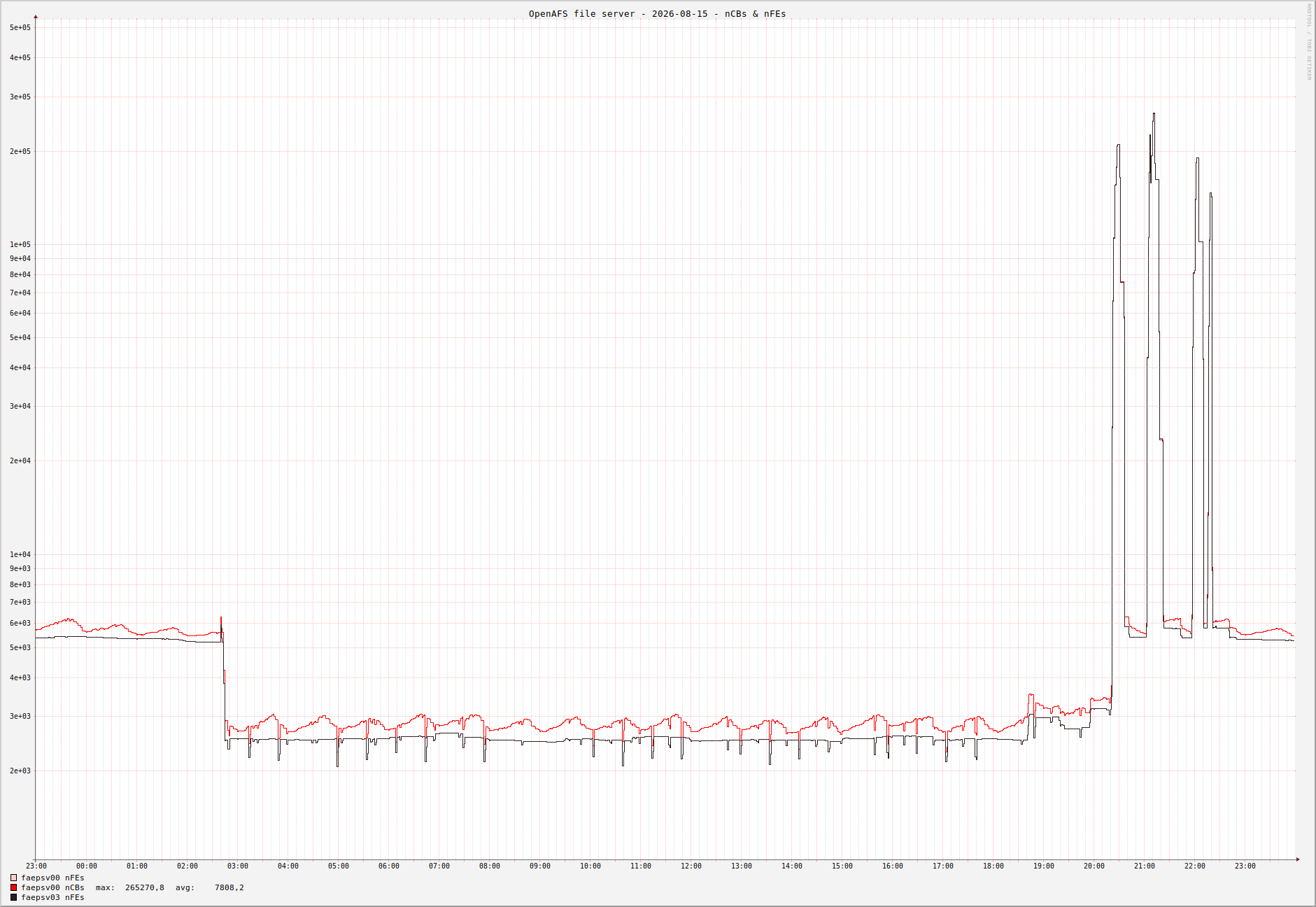
Task: Click the x-axis time label "10:00"
Action: [590, 866]
